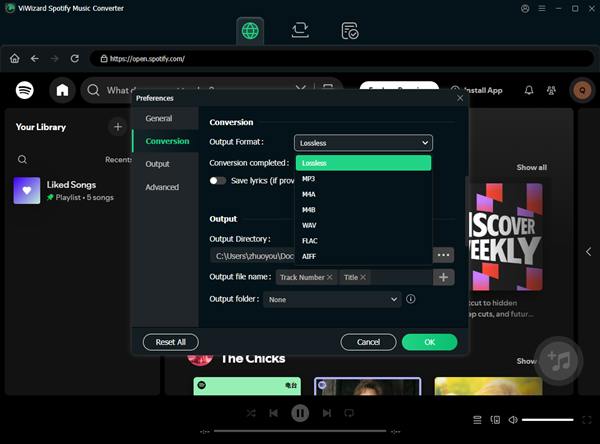The width and height of the screenshot is (600, 444).
Task: Open notifications bell icon
Action: [x=529, y=90]
